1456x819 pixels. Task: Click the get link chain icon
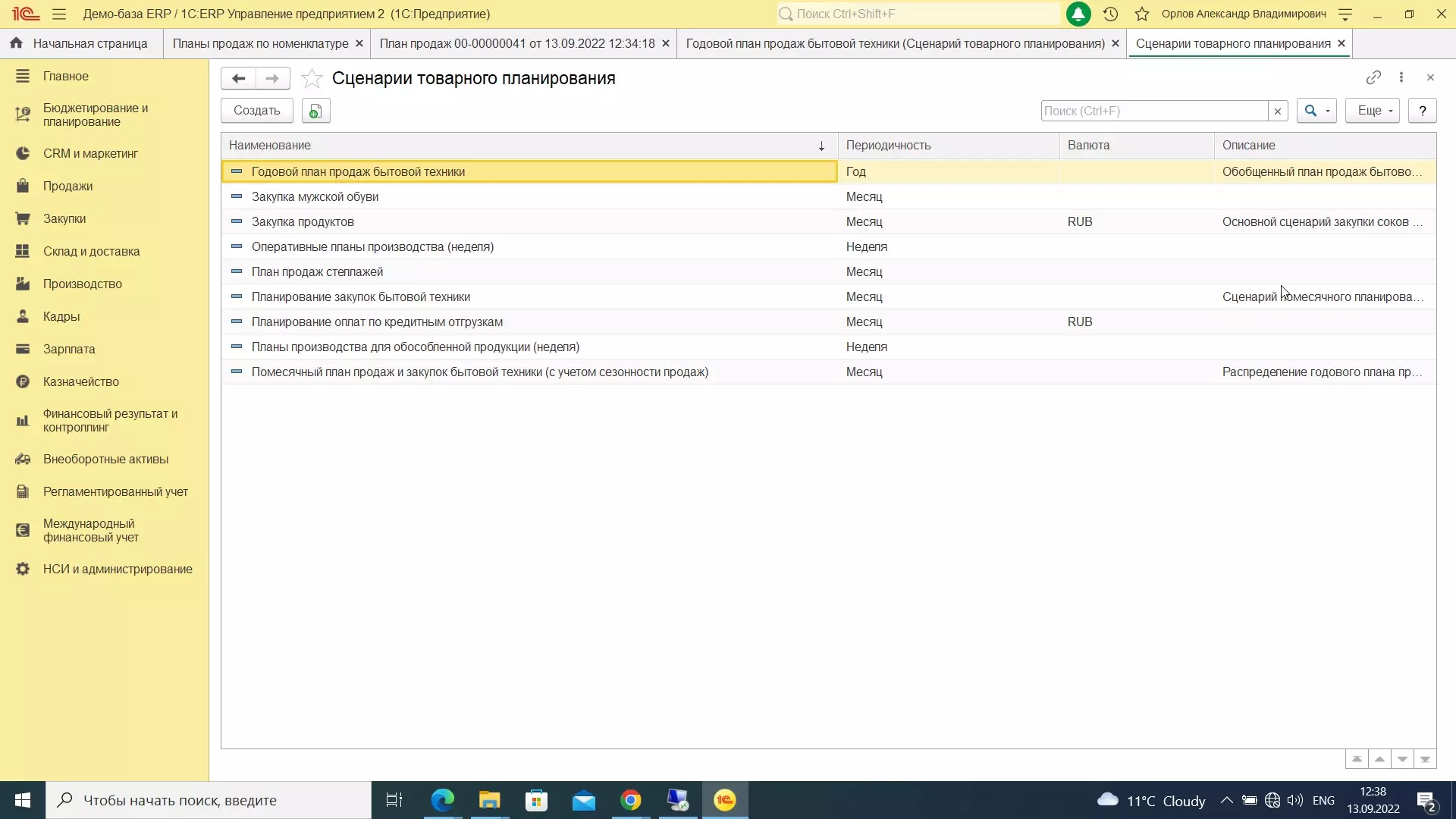coord(1373,77)
